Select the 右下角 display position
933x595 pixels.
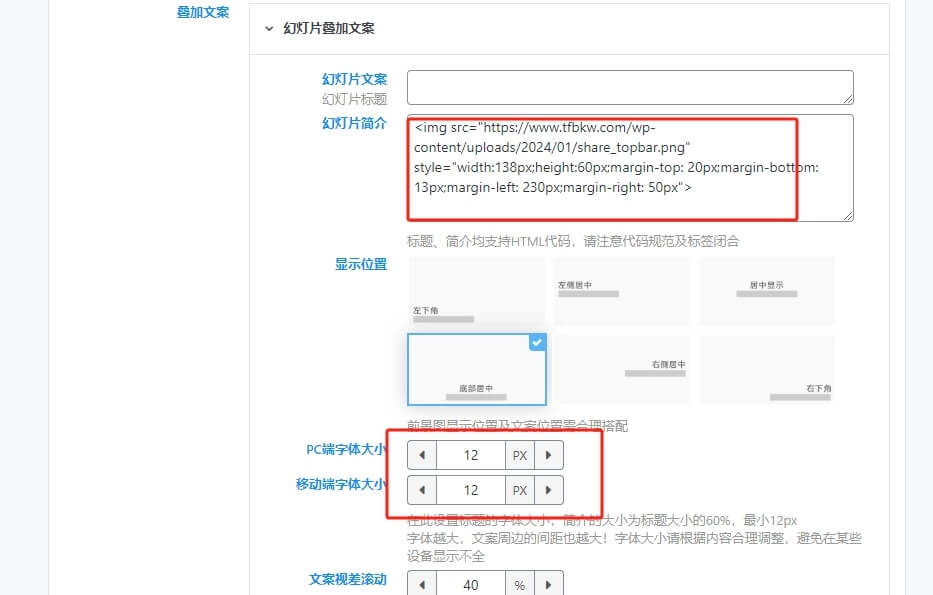766,368
